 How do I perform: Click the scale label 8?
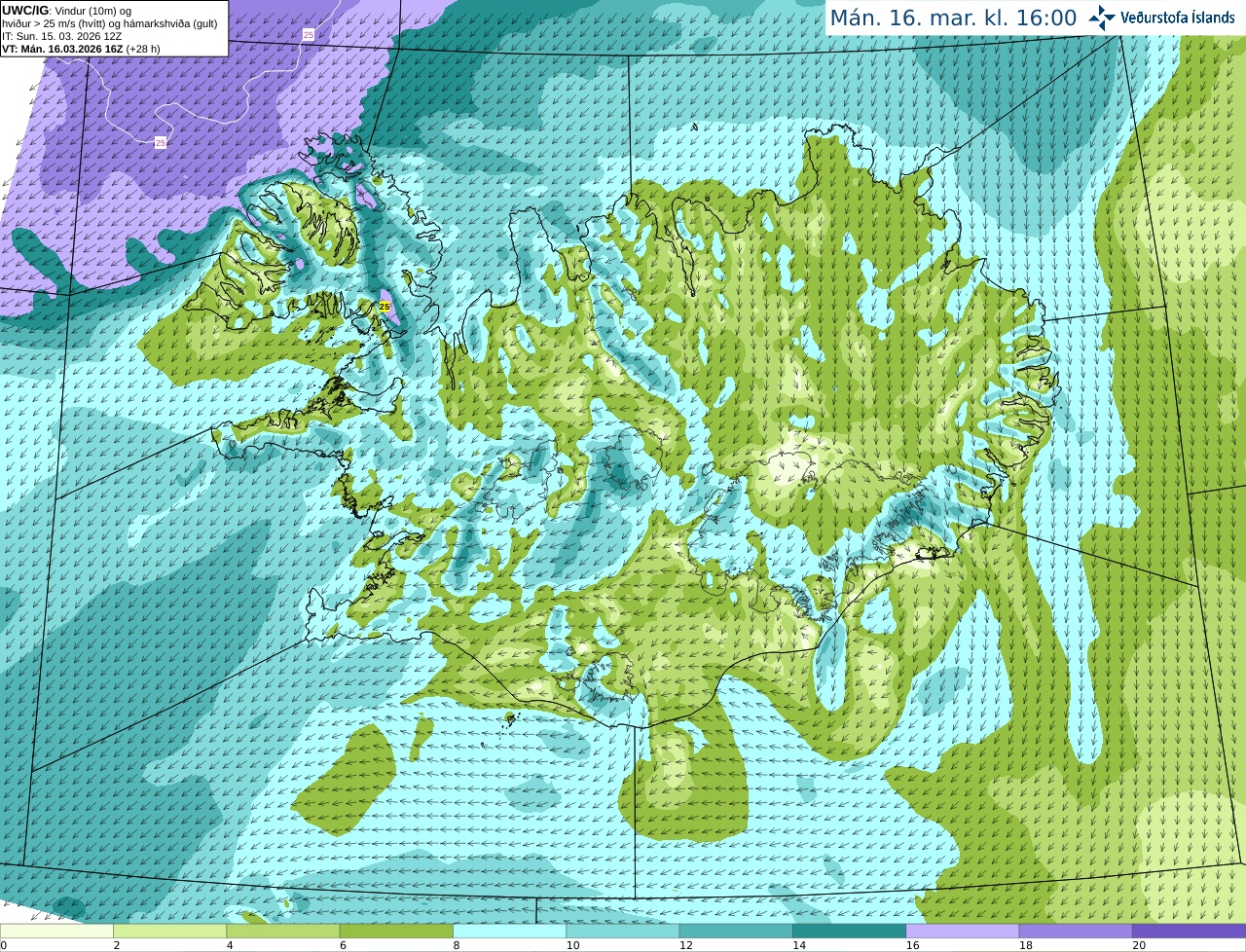457,945
